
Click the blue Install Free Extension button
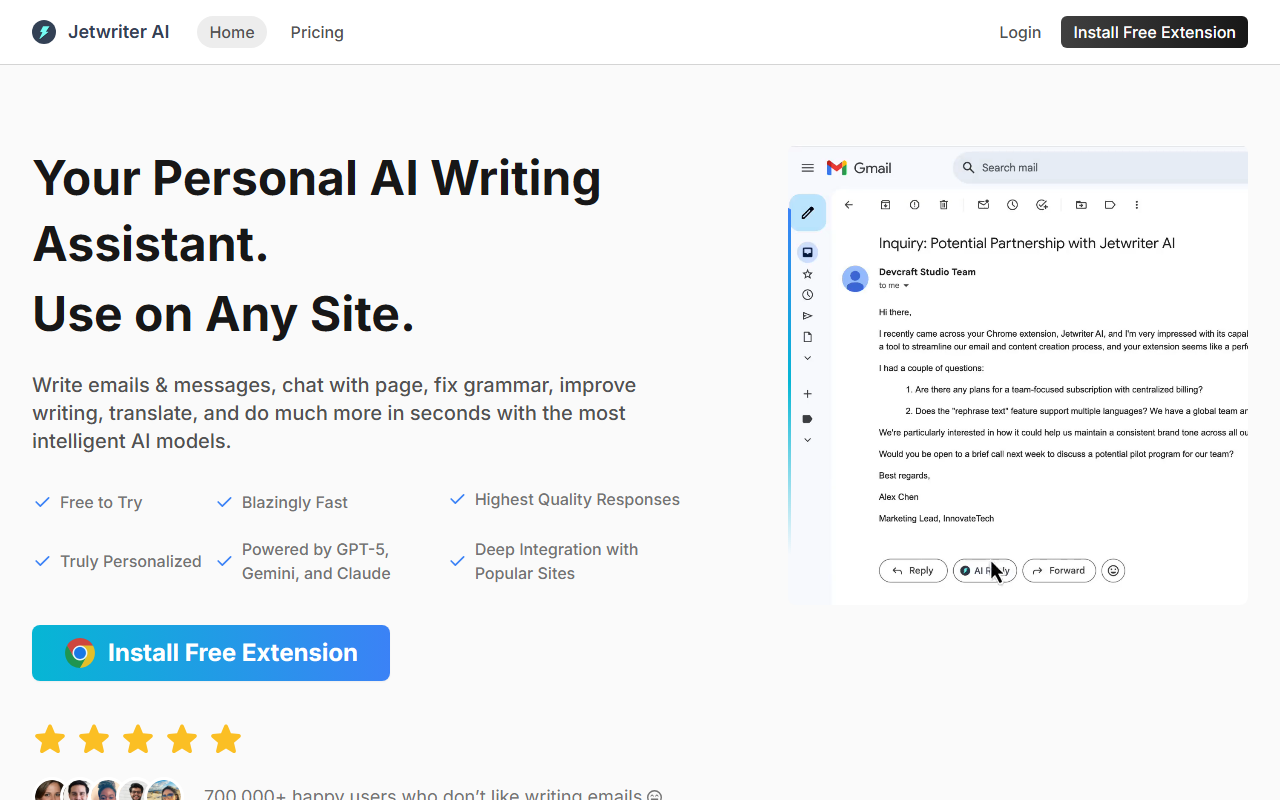211,653
